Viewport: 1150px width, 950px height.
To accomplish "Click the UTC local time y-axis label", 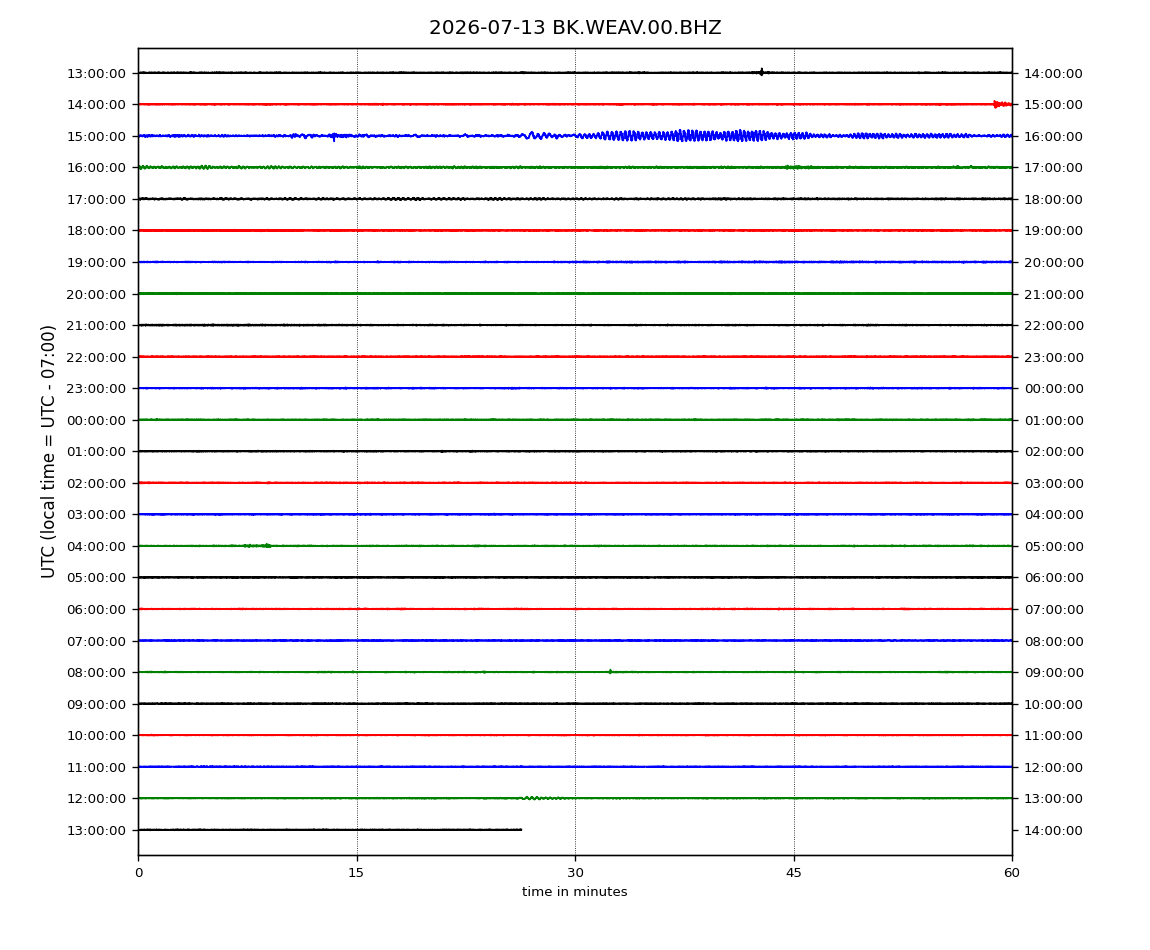I will pos(48,451).
